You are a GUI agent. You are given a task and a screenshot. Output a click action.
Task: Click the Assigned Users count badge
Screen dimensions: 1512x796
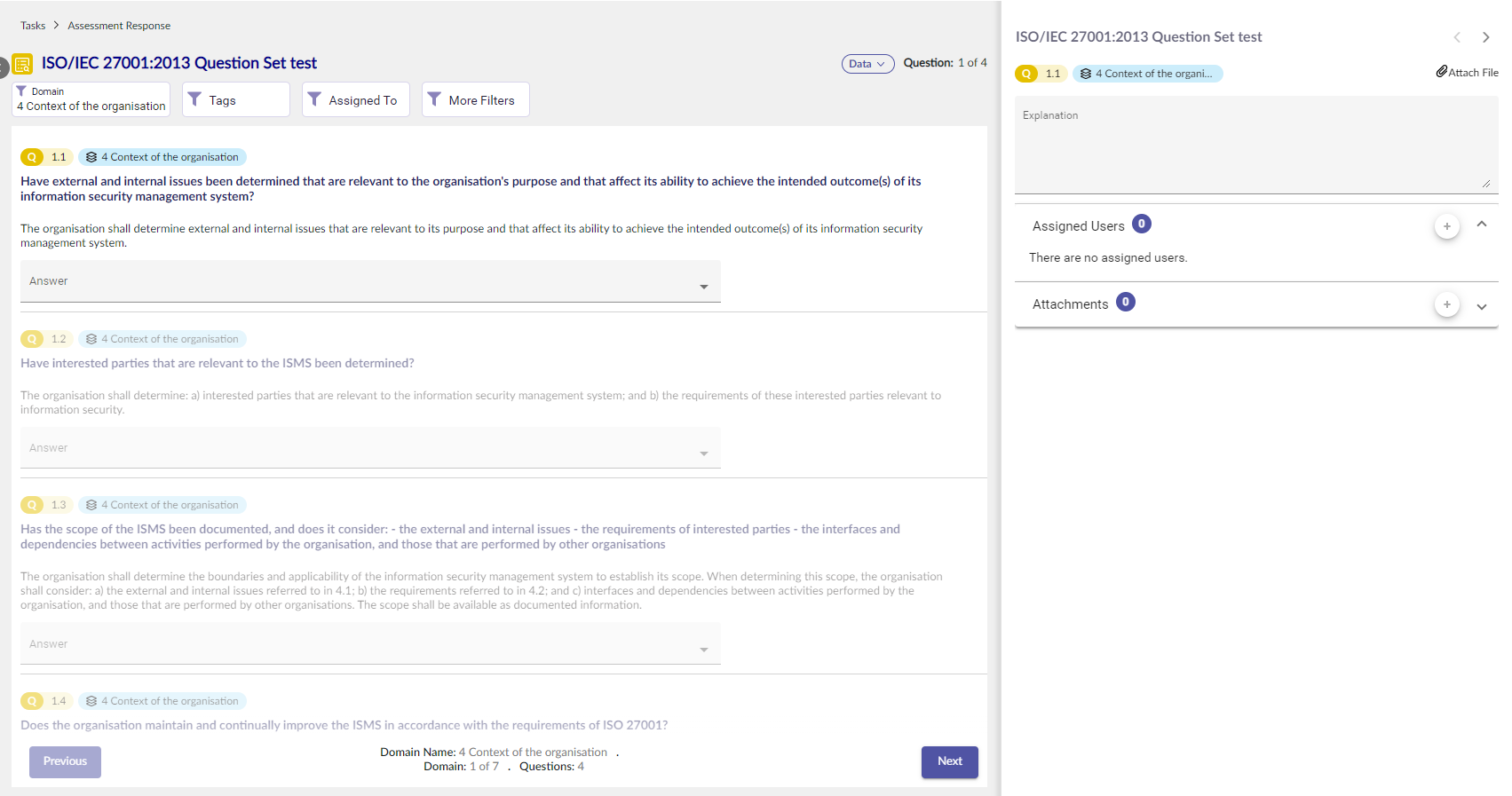(1142, 224)
